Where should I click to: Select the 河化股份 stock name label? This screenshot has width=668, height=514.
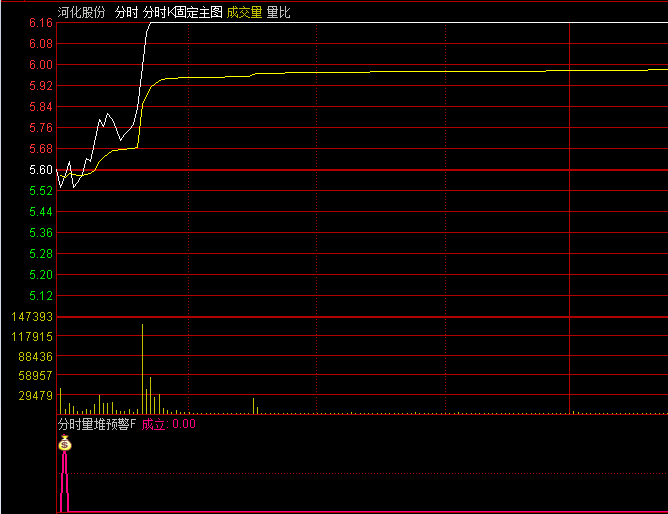point(81,12)
